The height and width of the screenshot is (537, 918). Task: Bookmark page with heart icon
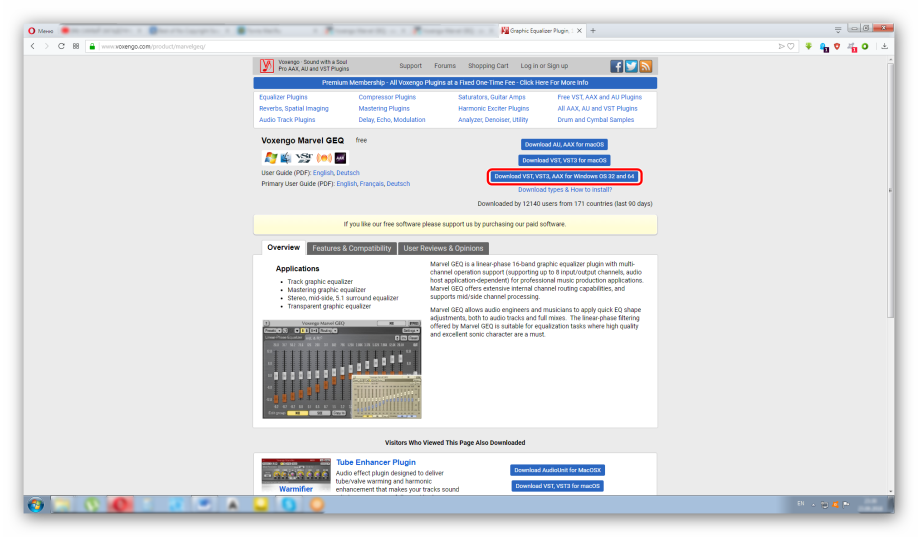pos(791,46)
